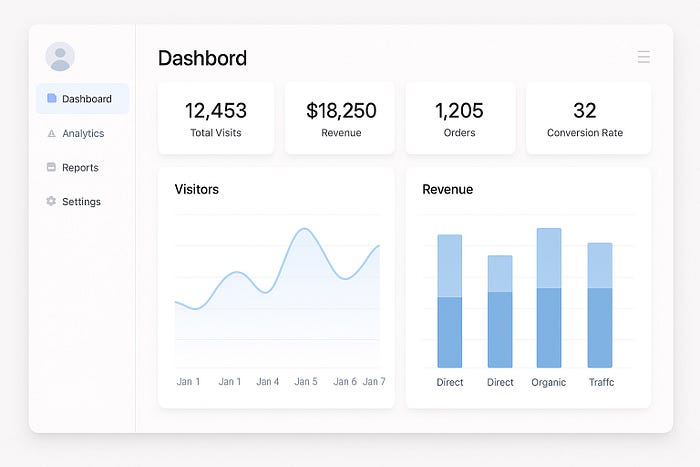Click the Jan 6 axis label
Image resolution: width=700 pixels, height=467 pixels.
pyautogui.click(x=345, y=382)
